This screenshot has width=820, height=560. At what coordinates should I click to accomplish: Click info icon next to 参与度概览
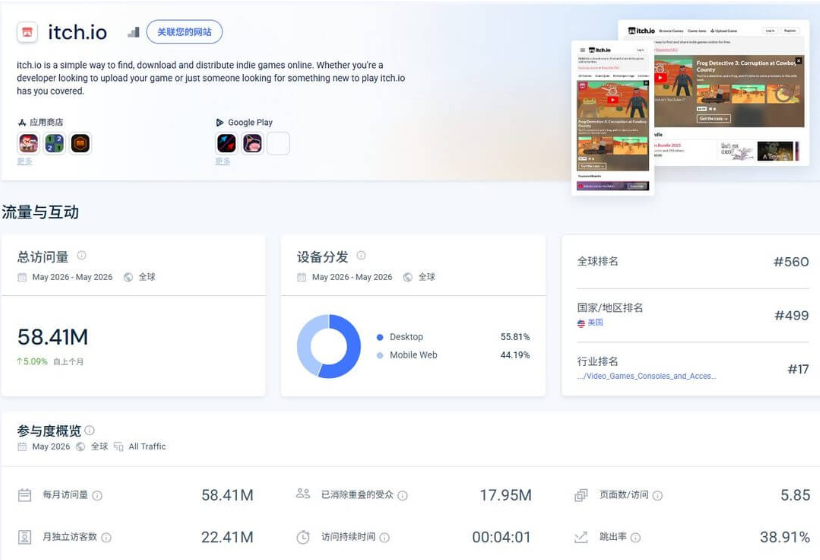[89, 430]
